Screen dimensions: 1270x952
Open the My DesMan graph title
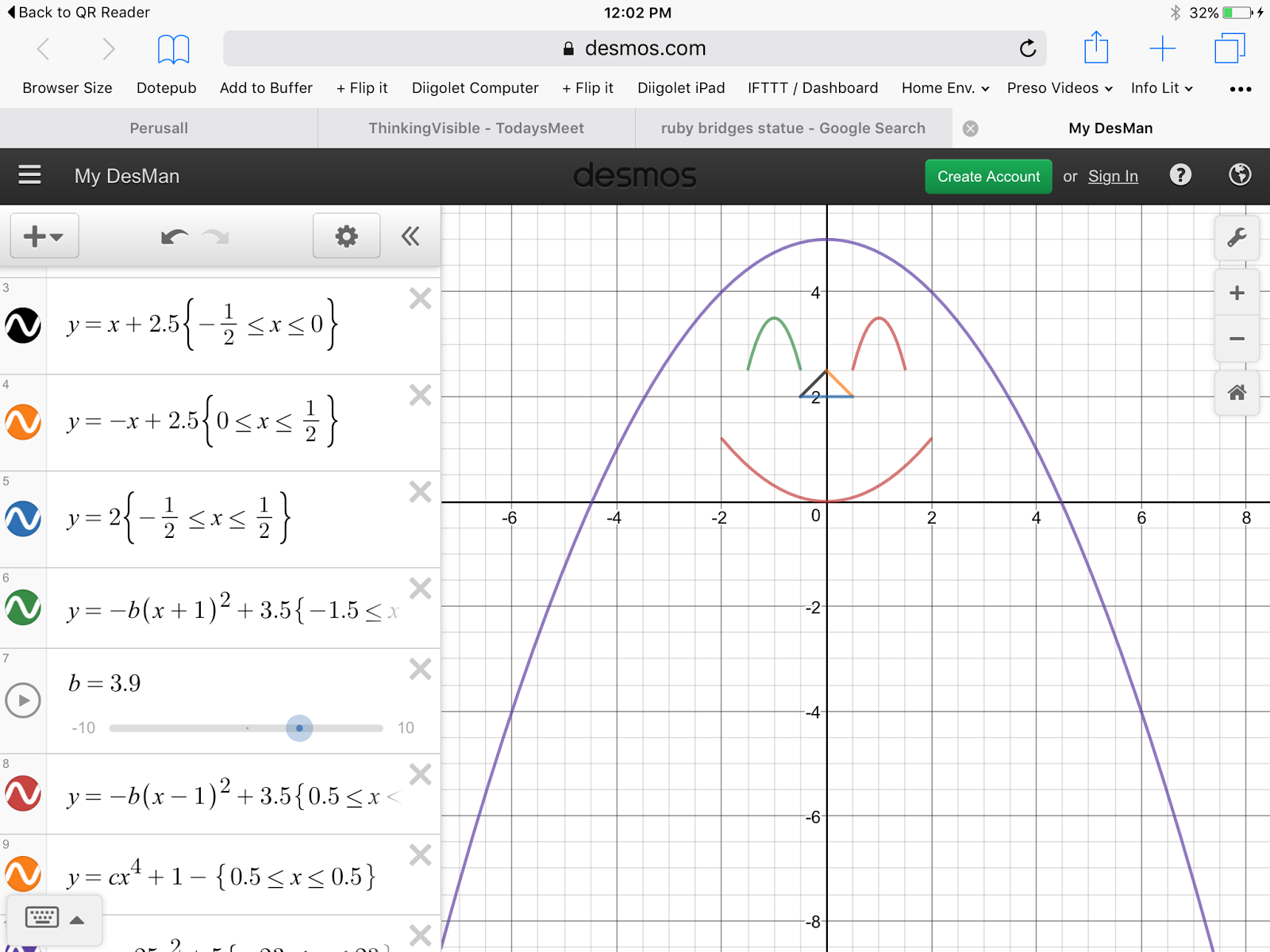coord(127,176)
